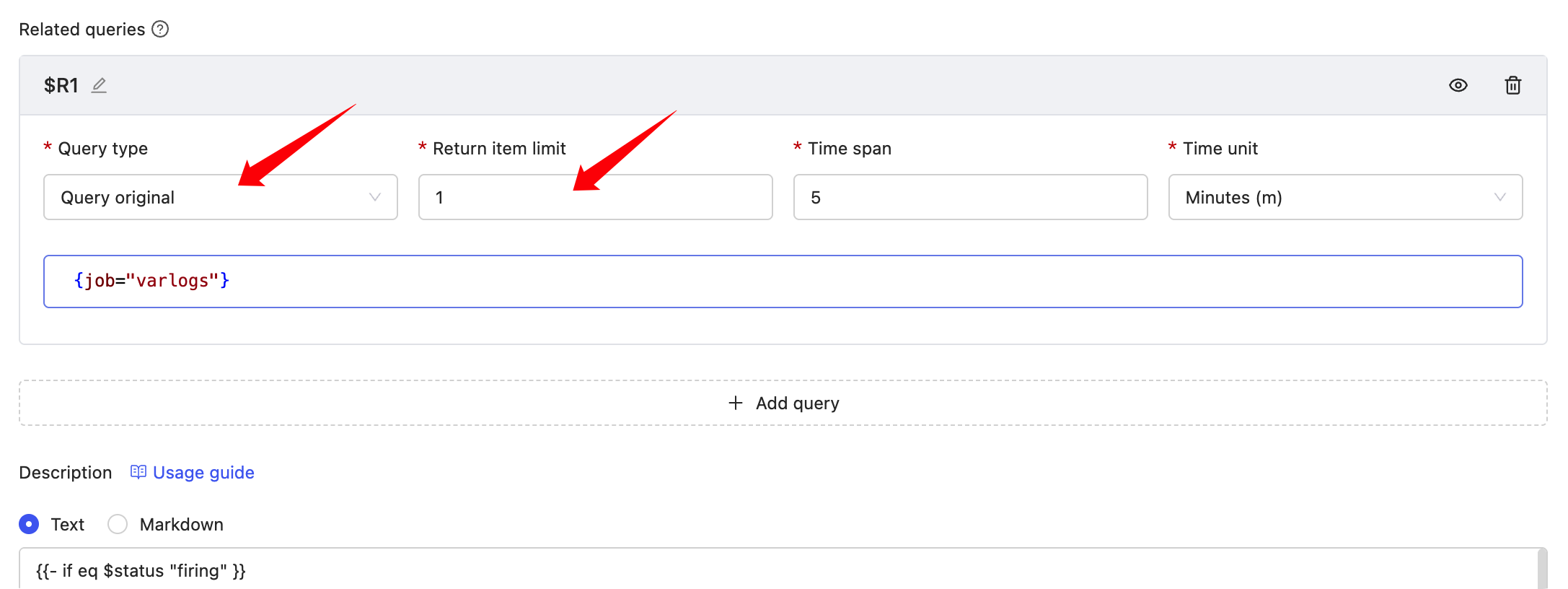
Task: Click the Time span input field
Action: 970,197
